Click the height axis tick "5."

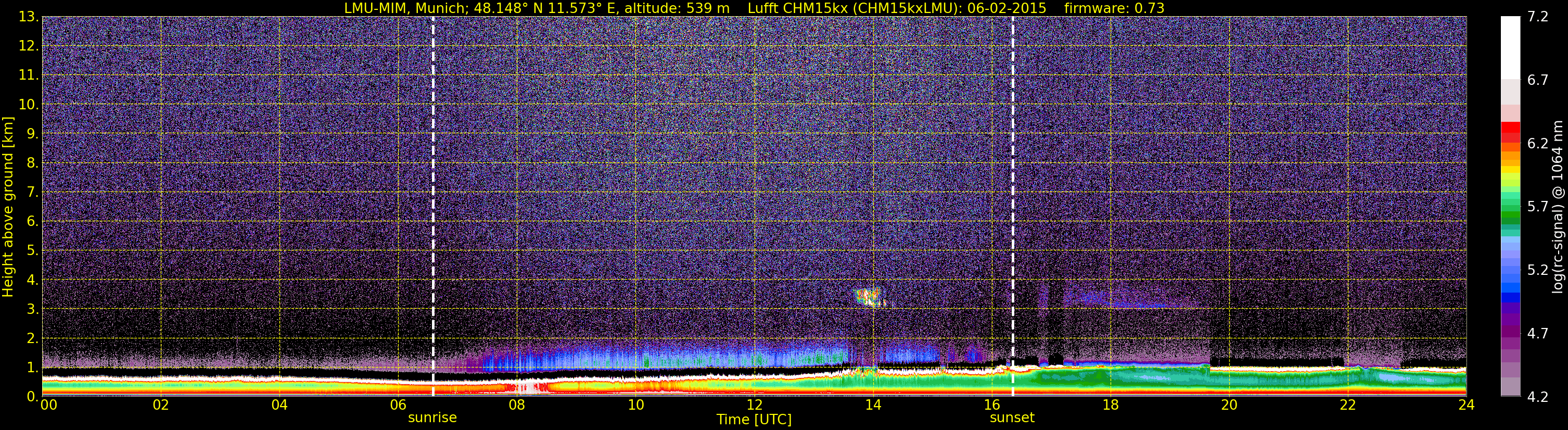(32, 250)
